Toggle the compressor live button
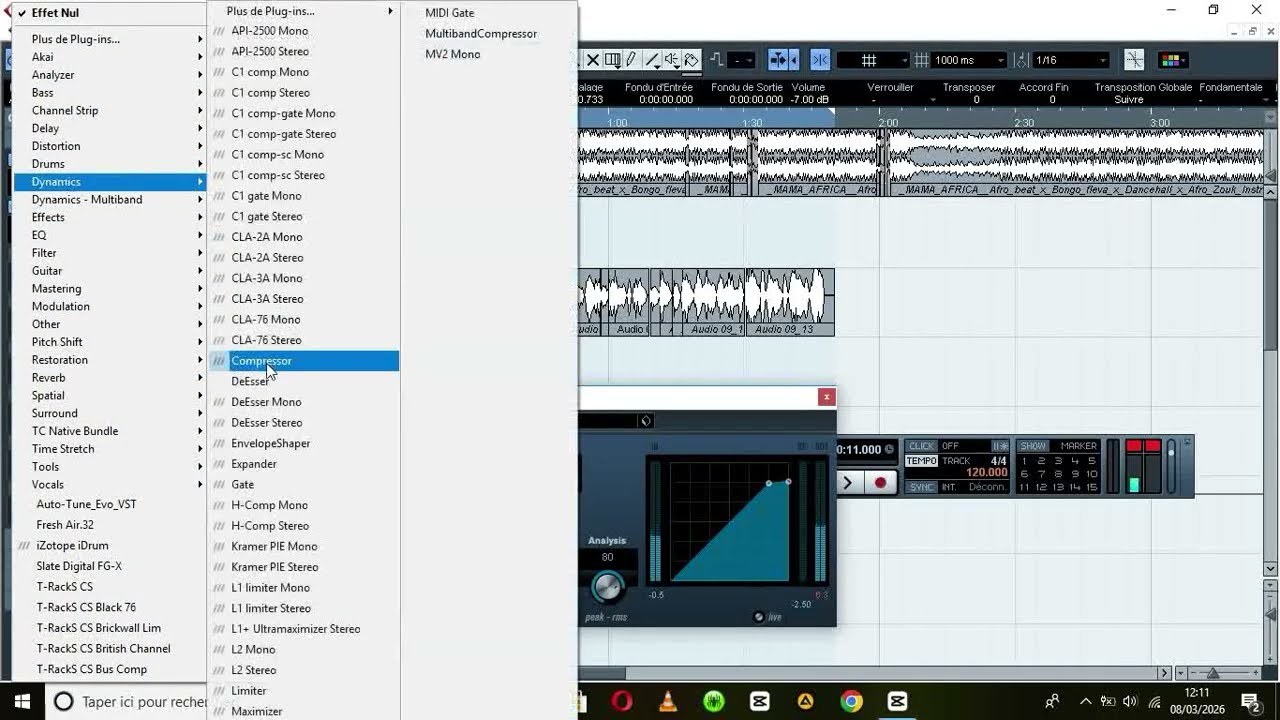1280x720 pixels. click(758, 617)
